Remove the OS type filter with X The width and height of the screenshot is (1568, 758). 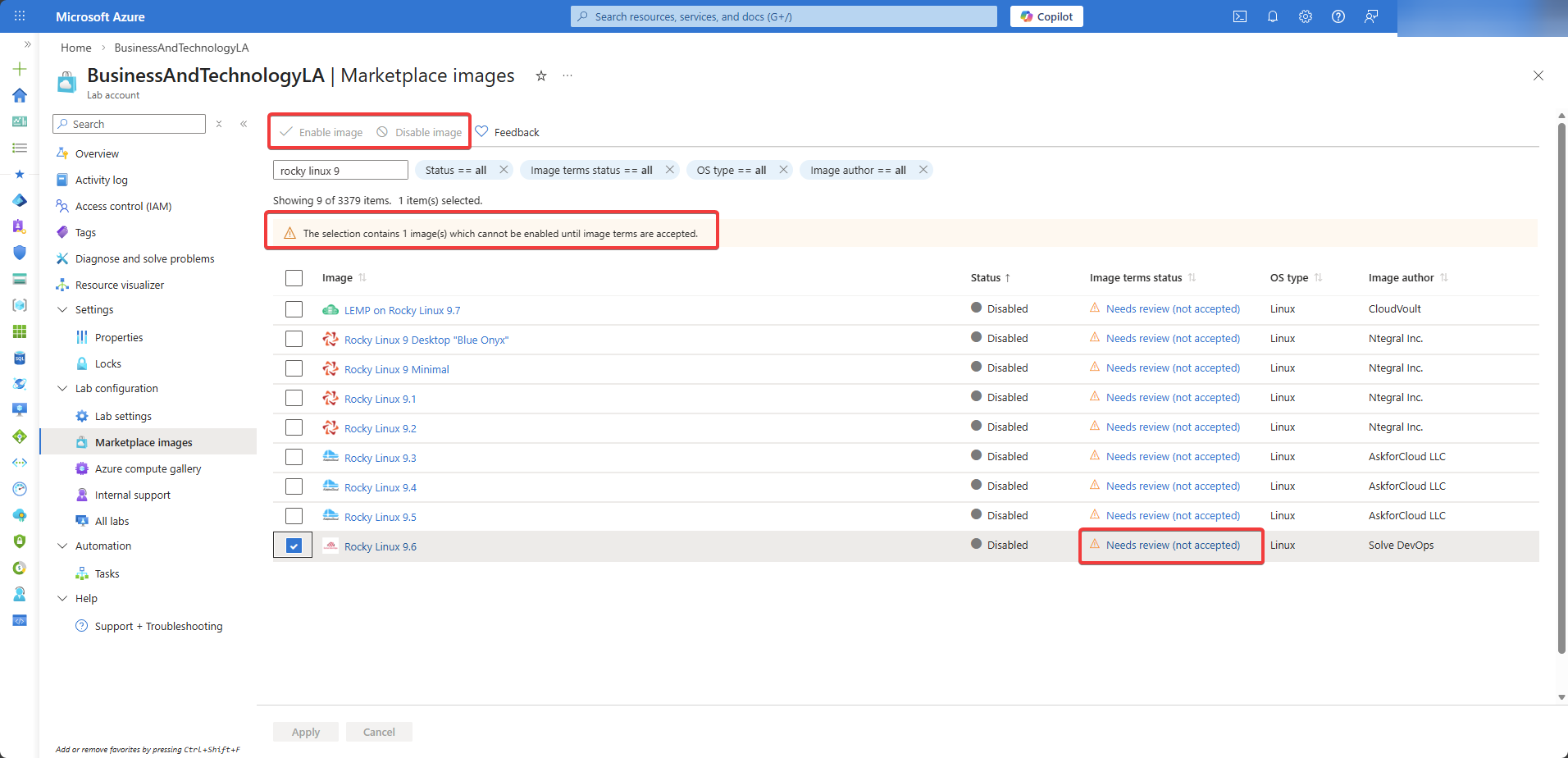click(x=784, y=170)
